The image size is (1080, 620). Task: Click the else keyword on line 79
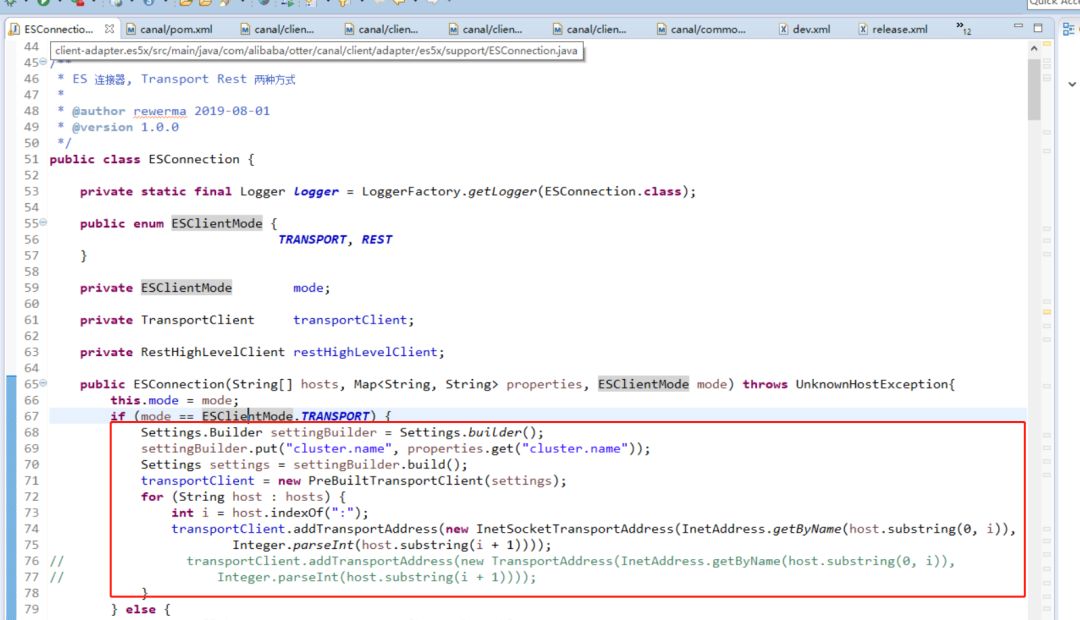tap(141, 609)
